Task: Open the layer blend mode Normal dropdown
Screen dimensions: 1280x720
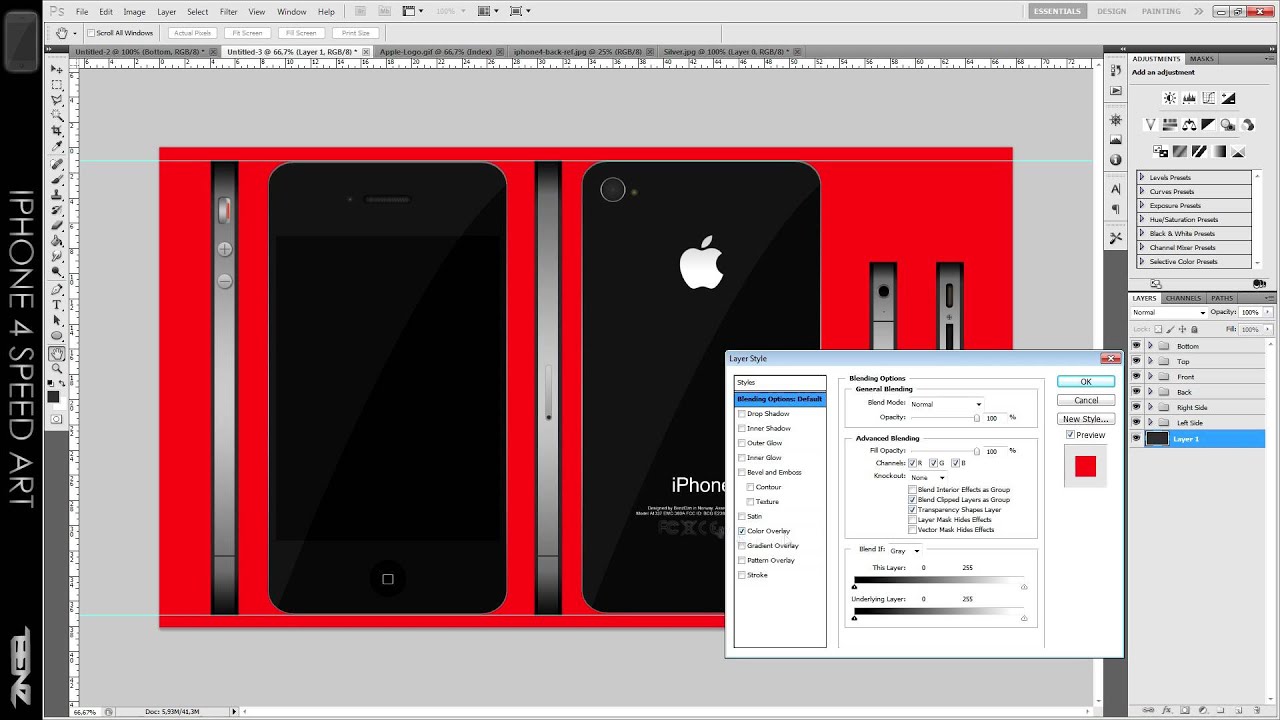Action: point(1169,312)
